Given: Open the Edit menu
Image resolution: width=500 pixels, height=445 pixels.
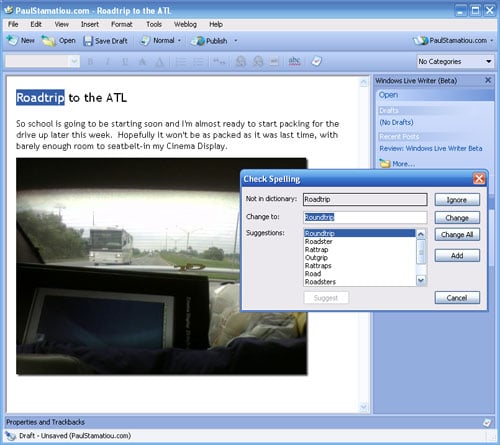Looking at the screenshot, I should click(x=36, y=24).
